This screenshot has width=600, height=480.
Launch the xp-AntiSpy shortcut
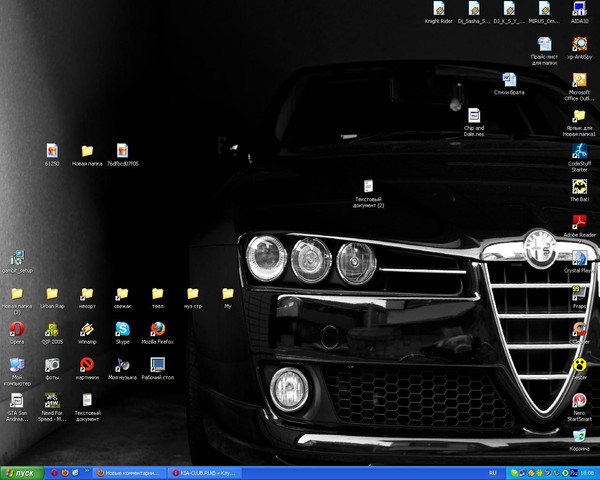pos(579,44)
